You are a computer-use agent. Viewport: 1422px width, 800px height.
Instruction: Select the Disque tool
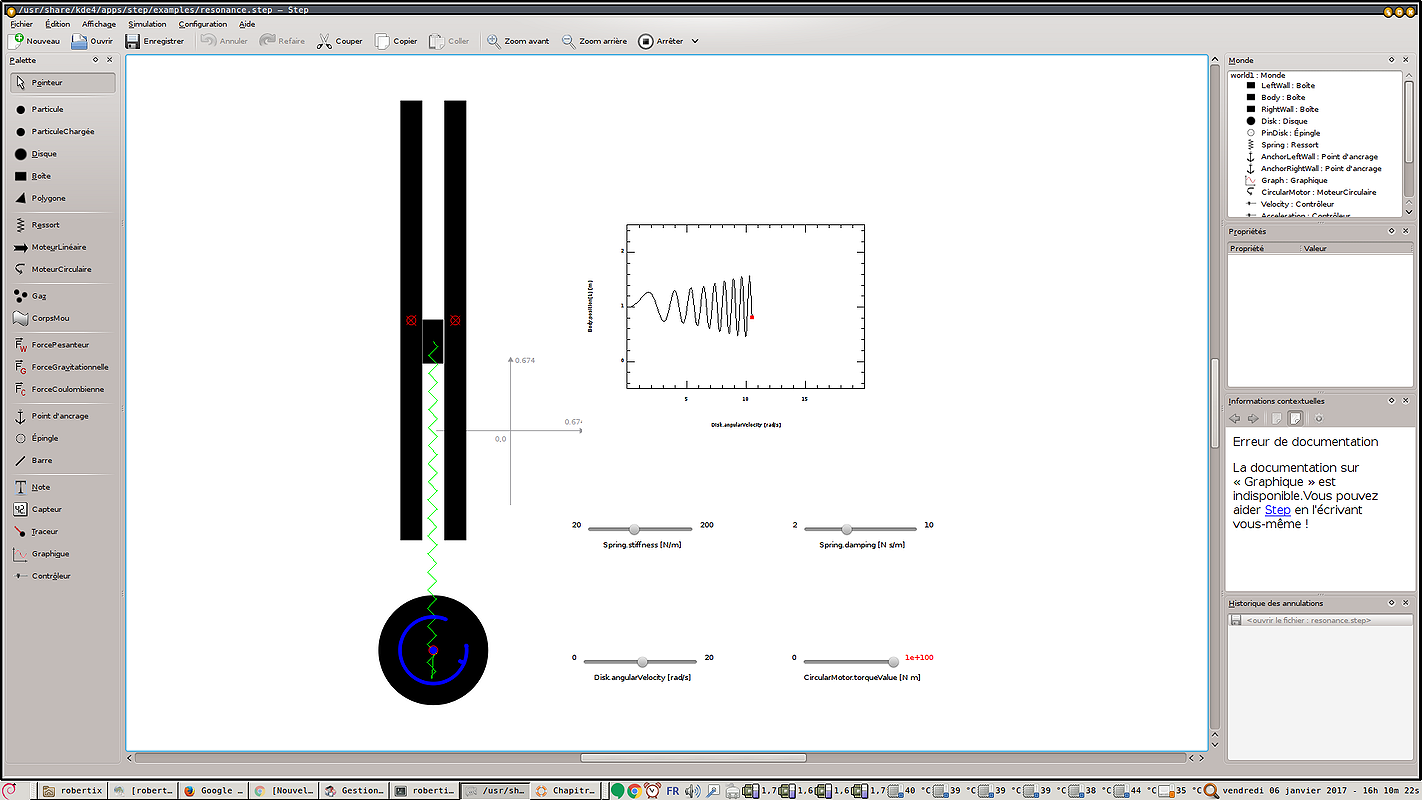click(x=62, y=154)
